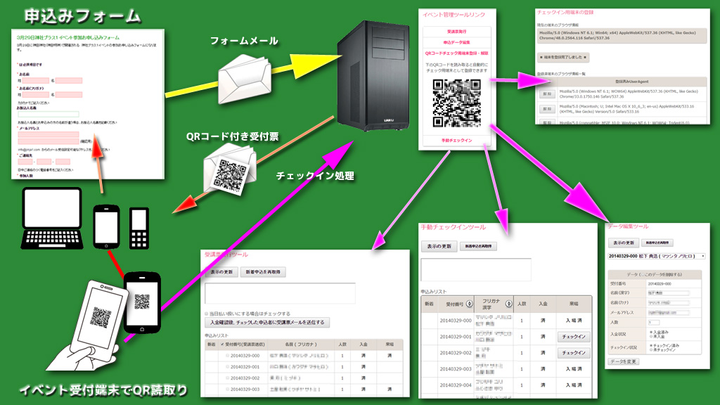Click the フォームメール envelope icon
This screenshot has height=405, width=720.
[244, 79]
